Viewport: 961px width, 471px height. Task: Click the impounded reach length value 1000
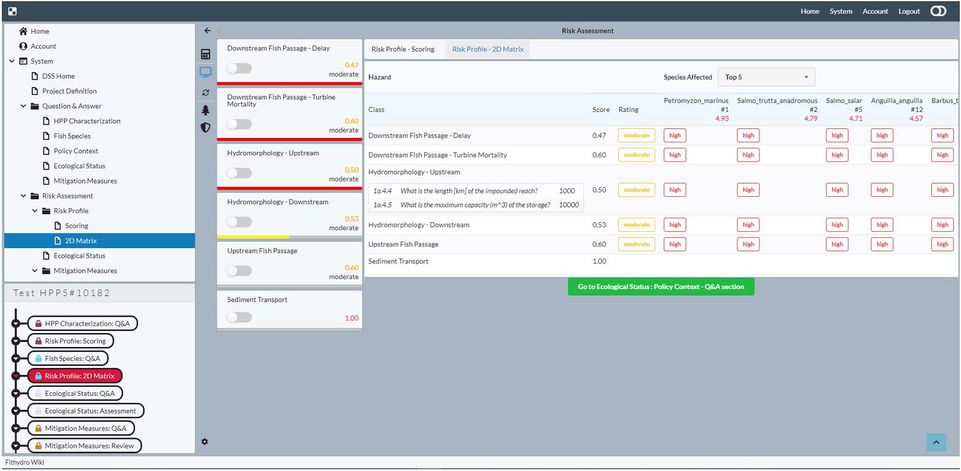click(x=567, y=191)
